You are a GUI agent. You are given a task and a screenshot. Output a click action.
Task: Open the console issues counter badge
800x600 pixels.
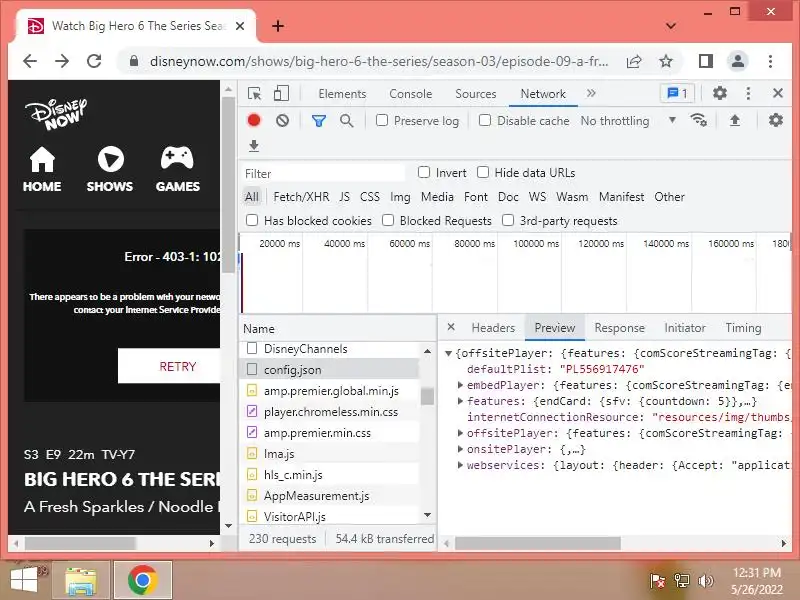tap(677, 93)
